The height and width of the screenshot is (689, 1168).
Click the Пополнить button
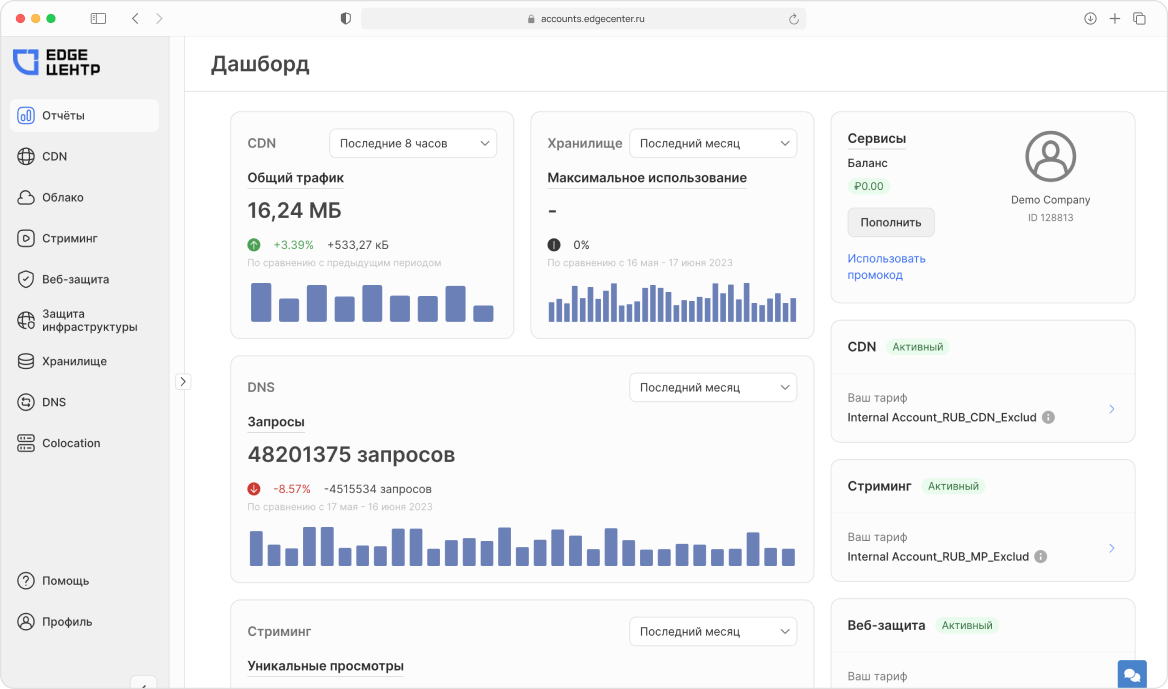click(x=890, y=222)
